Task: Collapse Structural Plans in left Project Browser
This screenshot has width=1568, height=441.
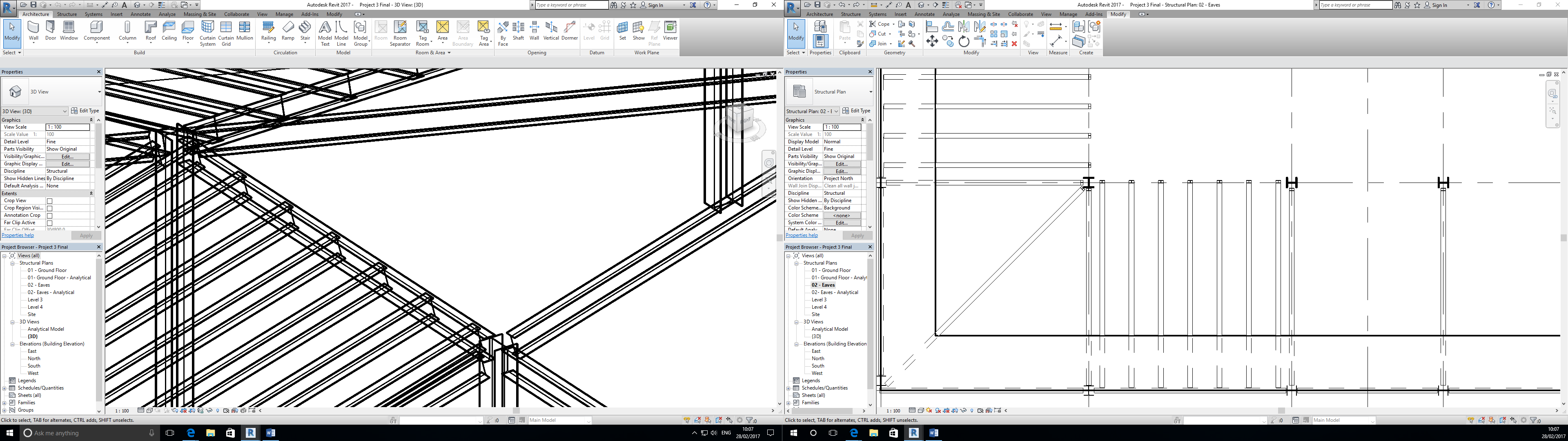Action: (x=12, y=263)
